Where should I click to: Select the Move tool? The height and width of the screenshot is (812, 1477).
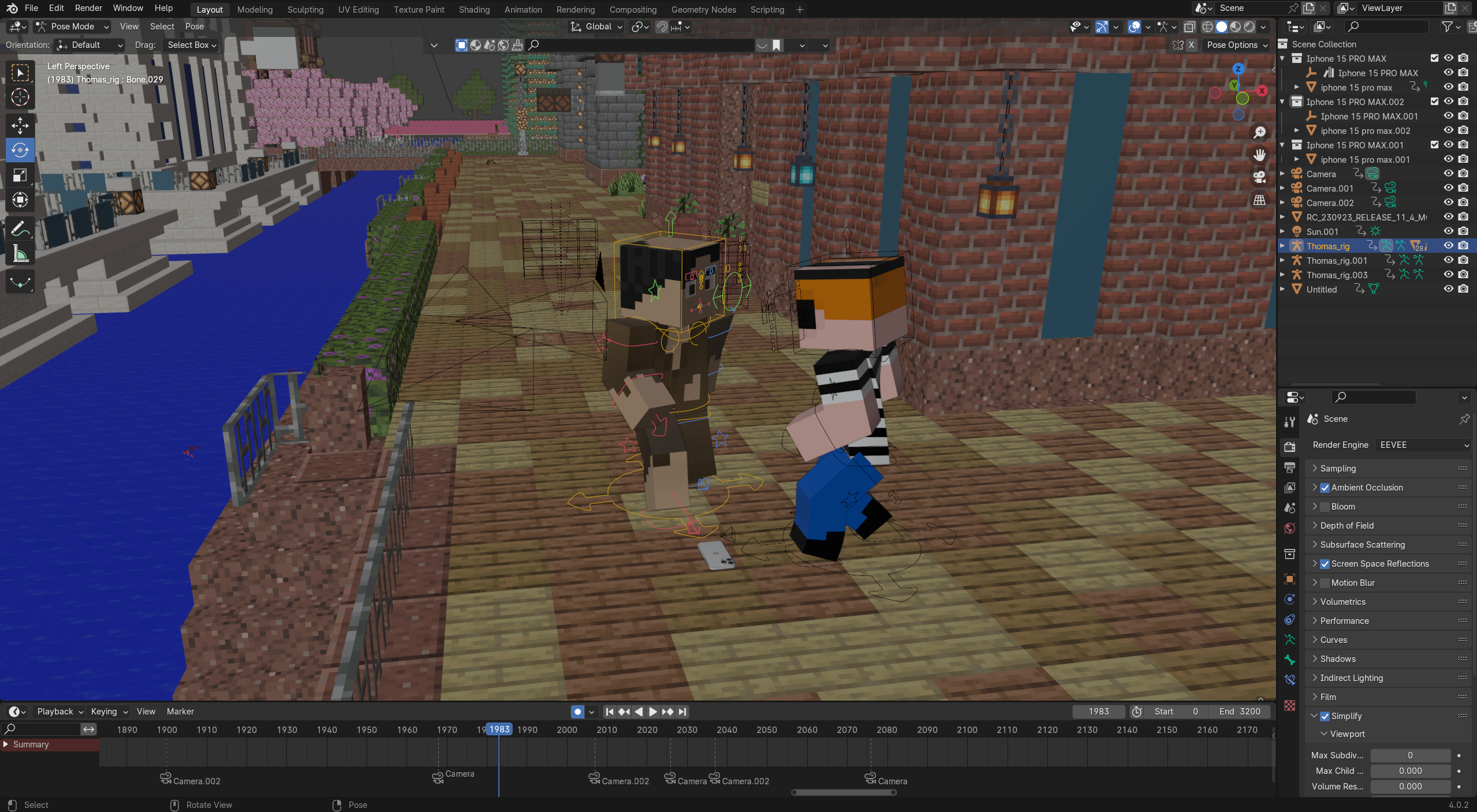pos(20,125)
